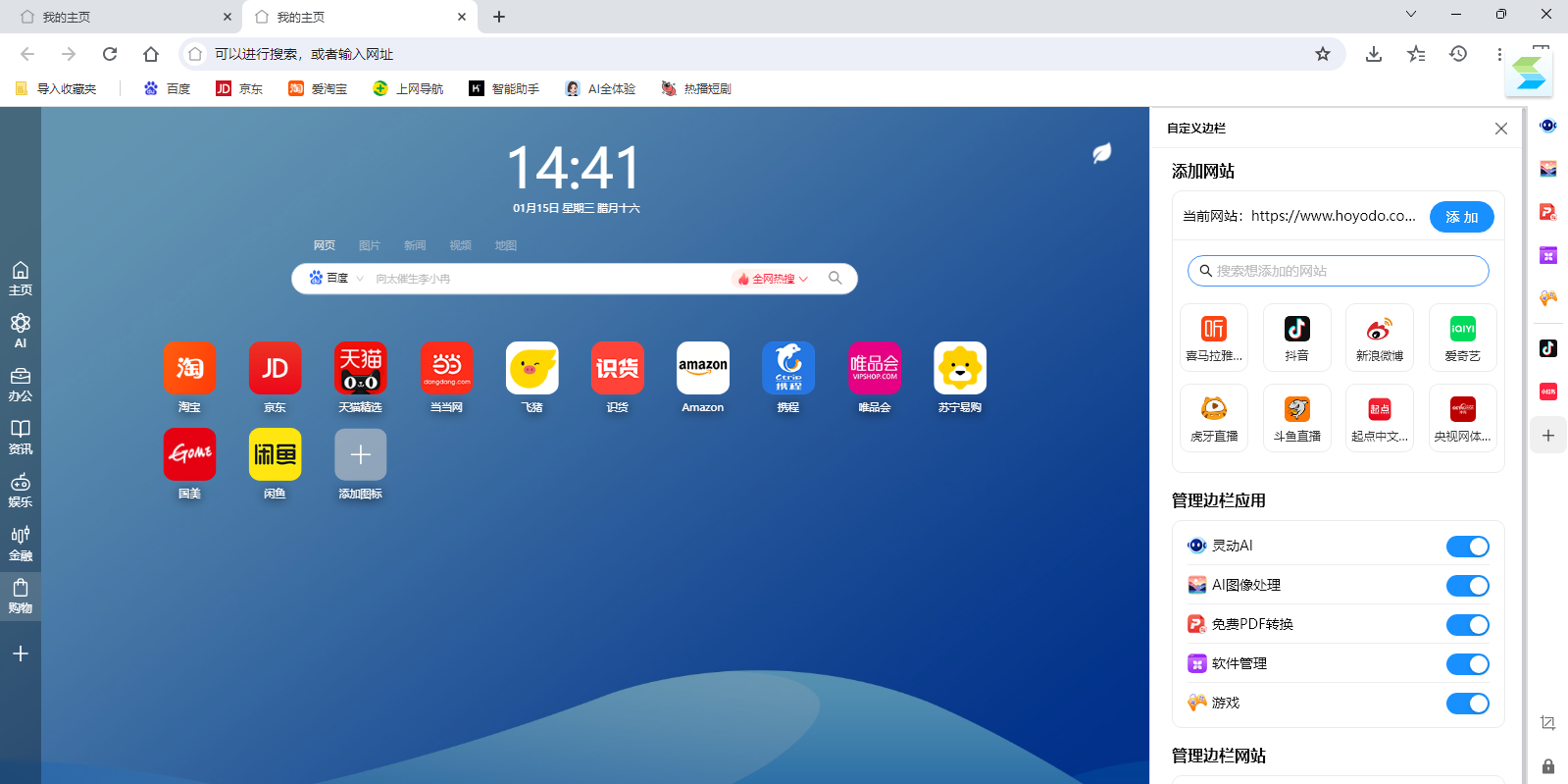Select 娱乐 in the left sidebar
Screen dimensions: 1568x784
(x=21, y=491)
